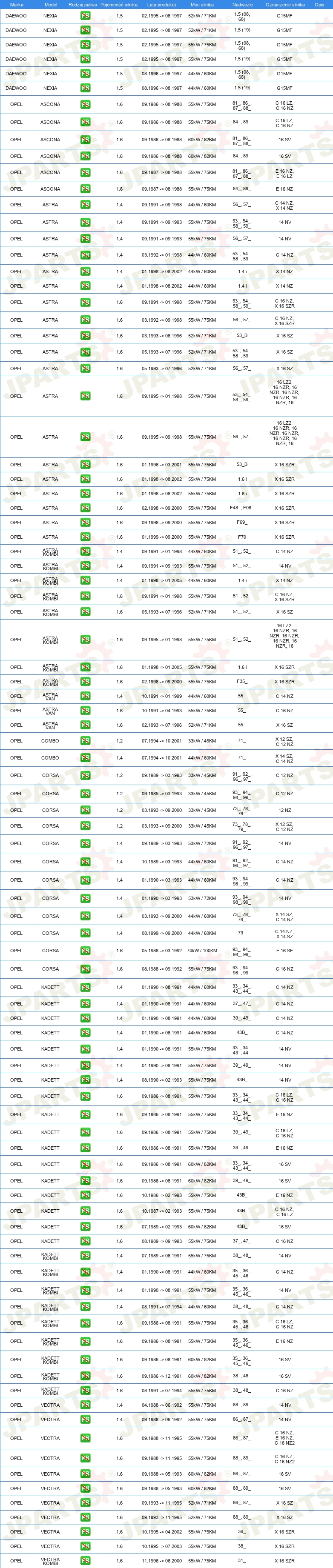Image resolution: width=333 pixels, height=1568 pixels.
Task: Click fuel icon in Astra F70 row
Action: coord(85,537)
